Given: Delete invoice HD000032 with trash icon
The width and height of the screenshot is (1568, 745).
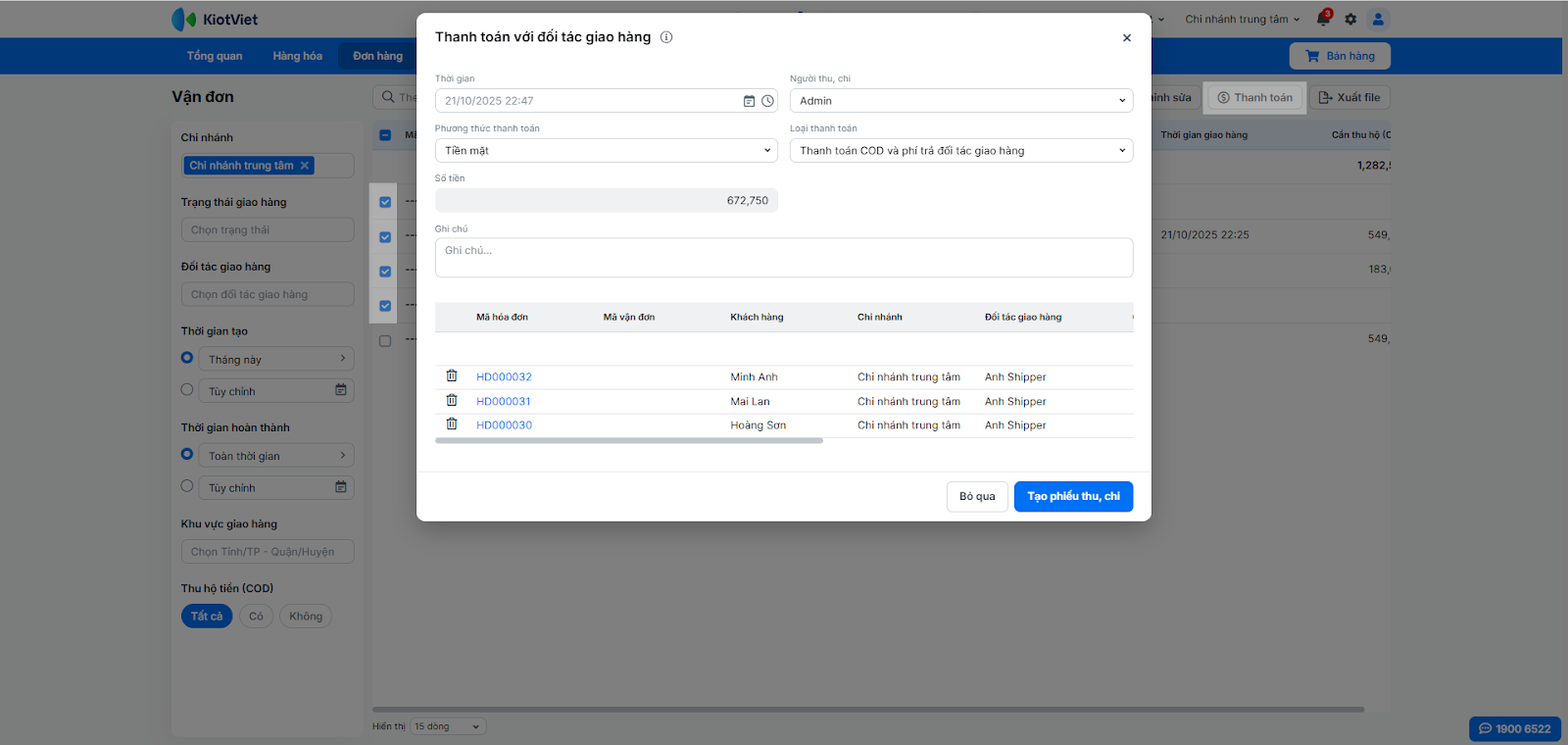Looking at the screenshot, I should pos(452,376).
